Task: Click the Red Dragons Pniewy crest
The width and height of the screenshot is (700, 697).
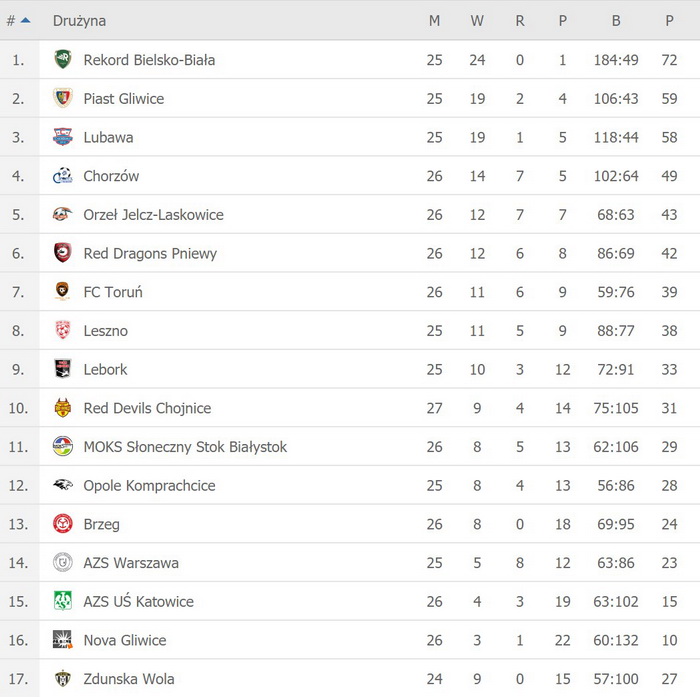Action: click(x=63, y=253)
